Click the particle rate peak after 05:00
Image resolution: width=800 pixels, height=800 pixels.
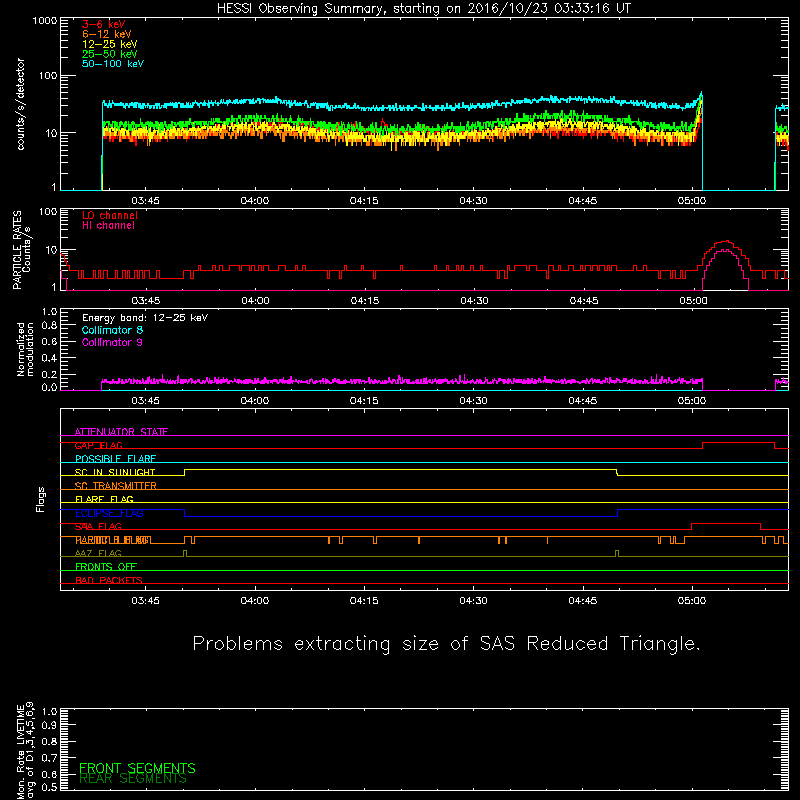725,242
